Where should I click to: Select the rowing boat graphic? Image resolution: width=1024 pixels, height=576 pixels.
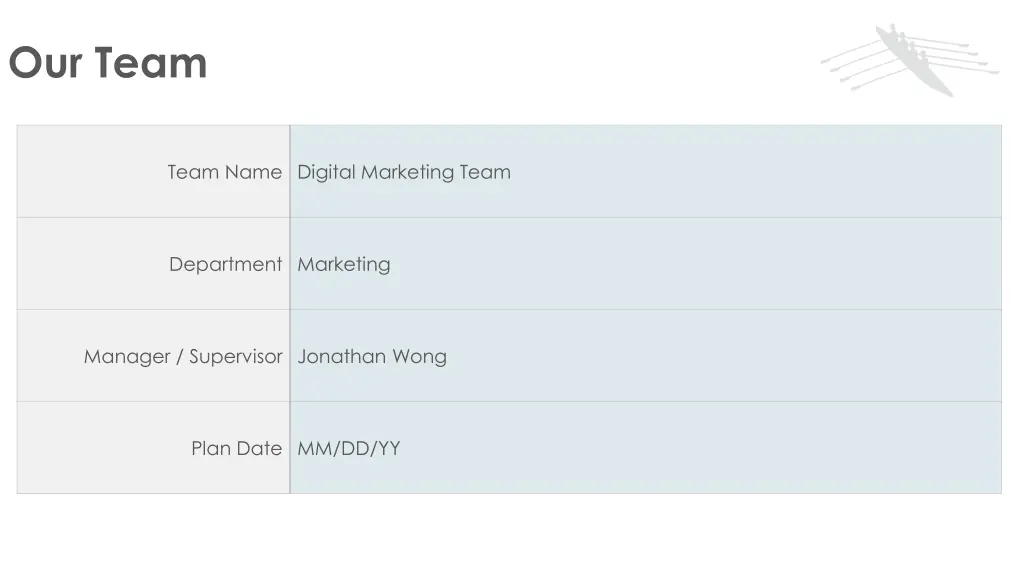tap(910, 60)
